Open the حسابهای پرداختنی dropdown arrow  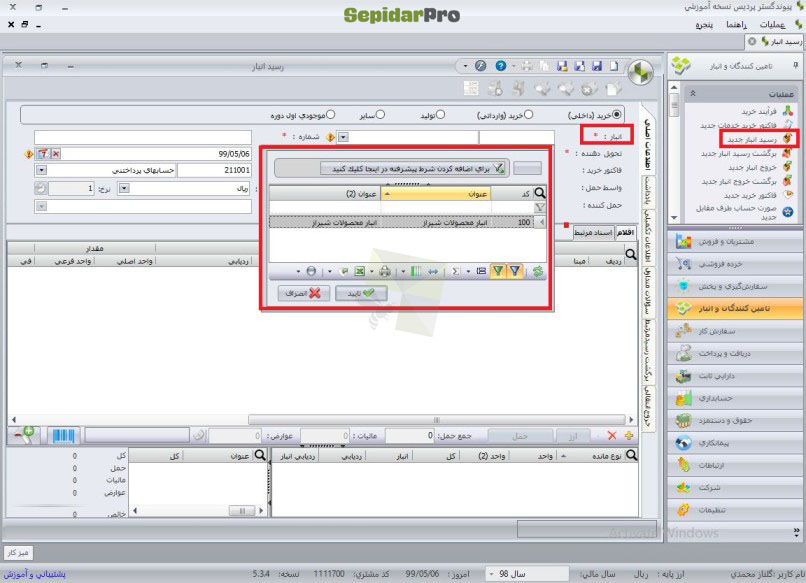[42, 170]
